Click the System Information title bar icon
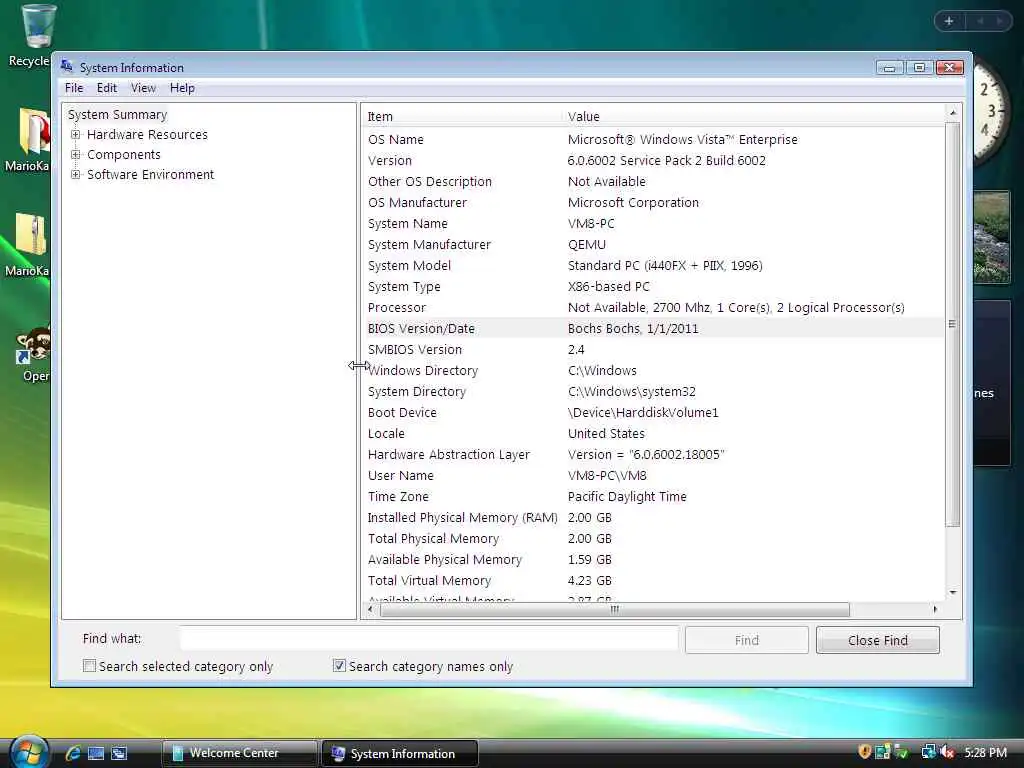Screen dimensions: 1024x768 tap(67, 67)
